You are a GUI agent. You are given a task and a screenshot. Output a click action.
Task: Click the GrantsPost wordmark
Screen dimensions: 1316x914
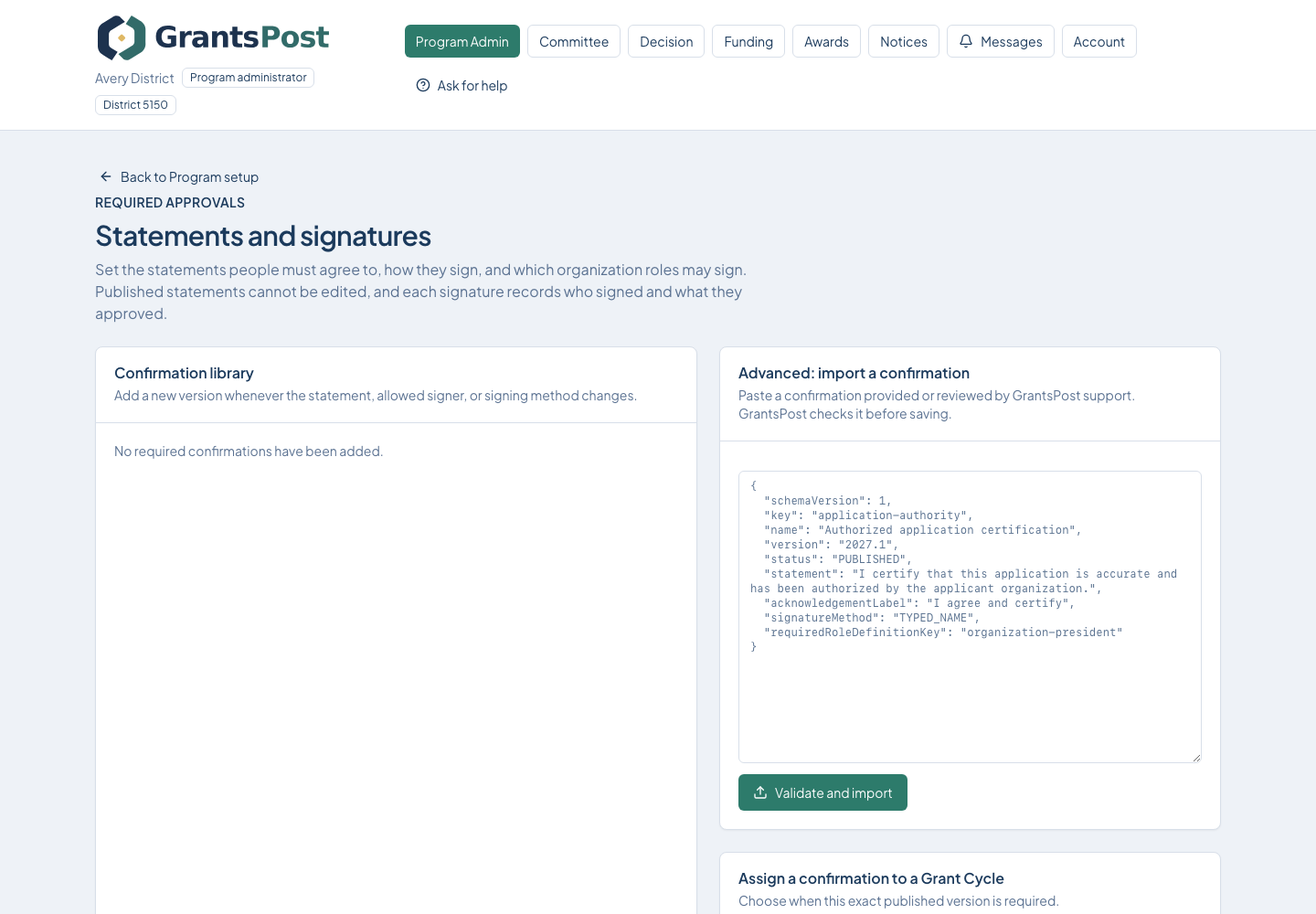tap(242, 37)
